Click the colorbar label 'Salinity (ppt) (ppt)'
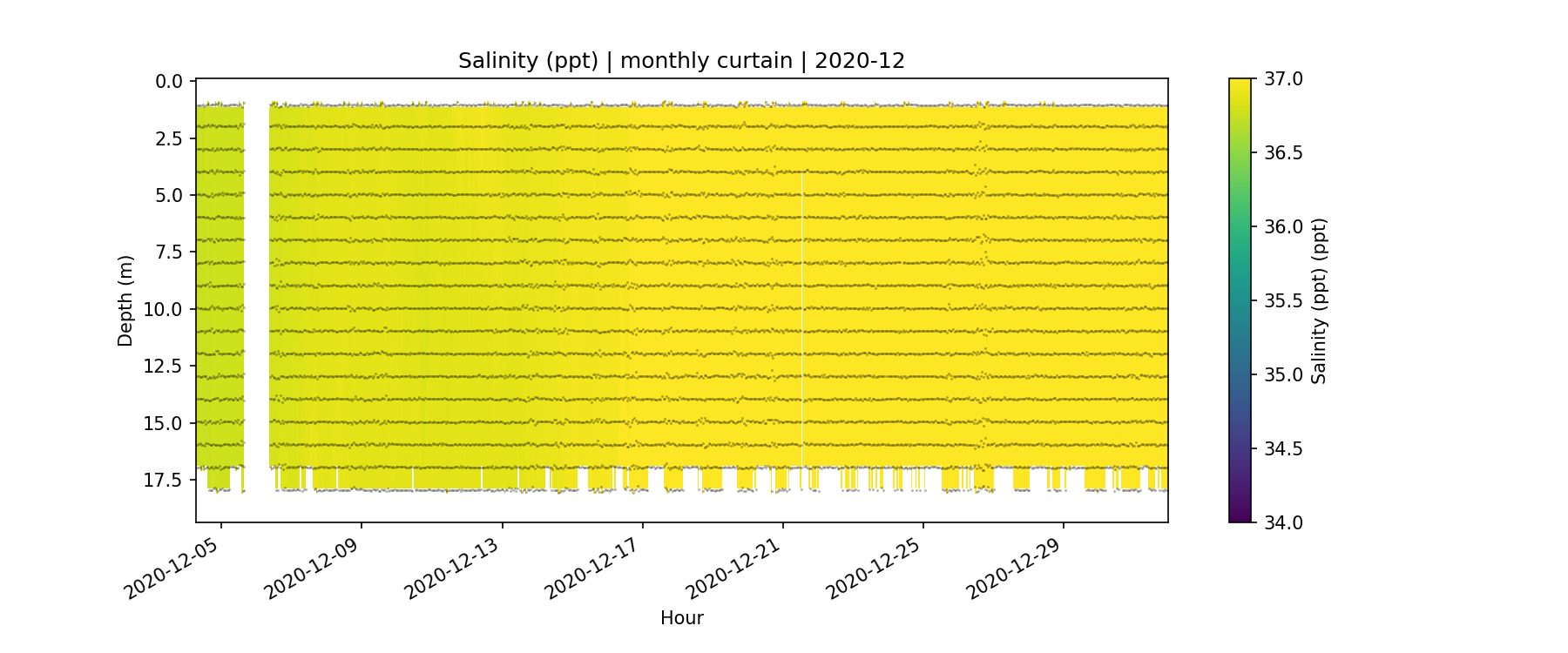This screenshot has height=653, width=1568. coord(1319,301)
